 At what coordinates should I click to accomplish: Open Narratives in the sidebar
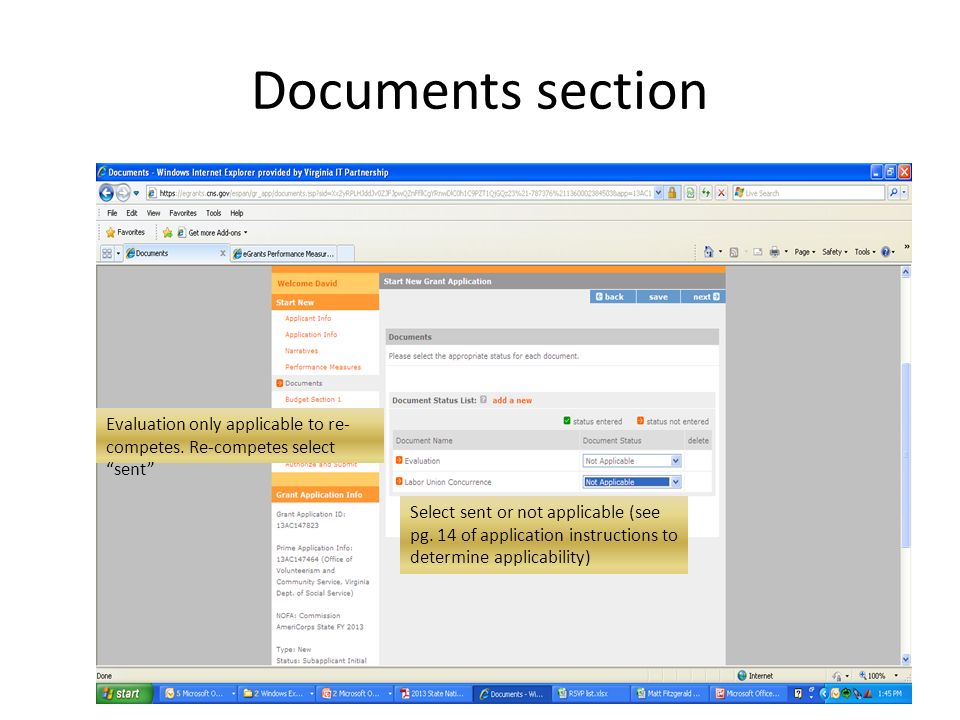coord(301,351)
